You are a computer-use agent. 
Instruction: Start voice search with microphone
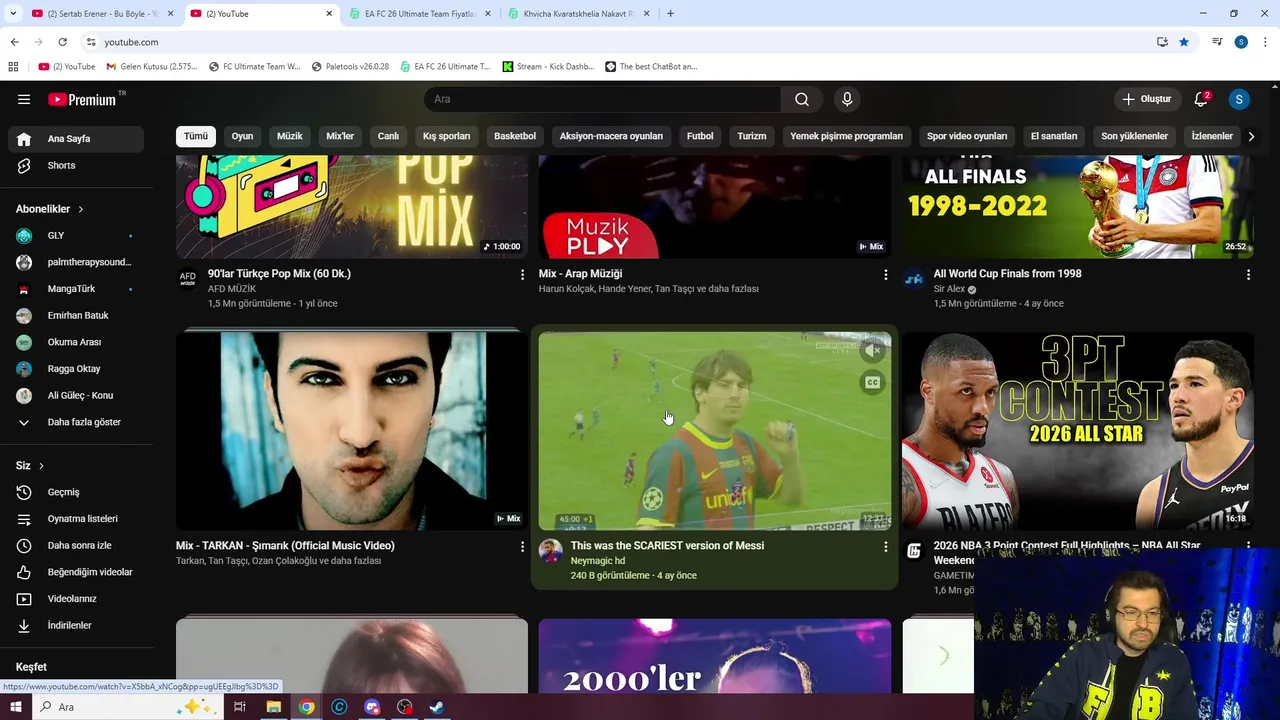coord(847,99)
